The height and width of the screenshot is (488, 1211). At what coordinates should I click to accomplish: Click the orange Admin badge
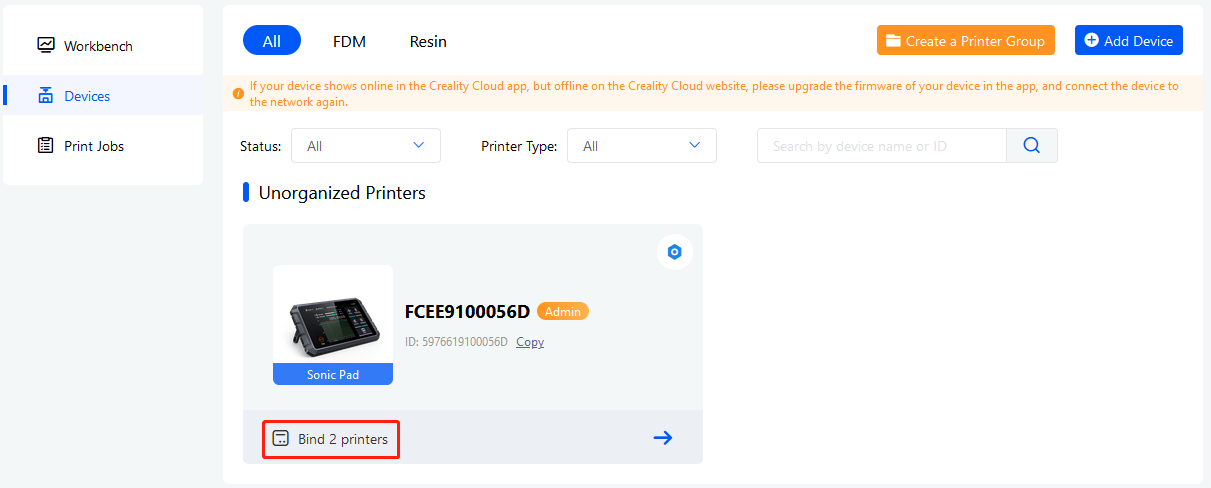(563, 312)
